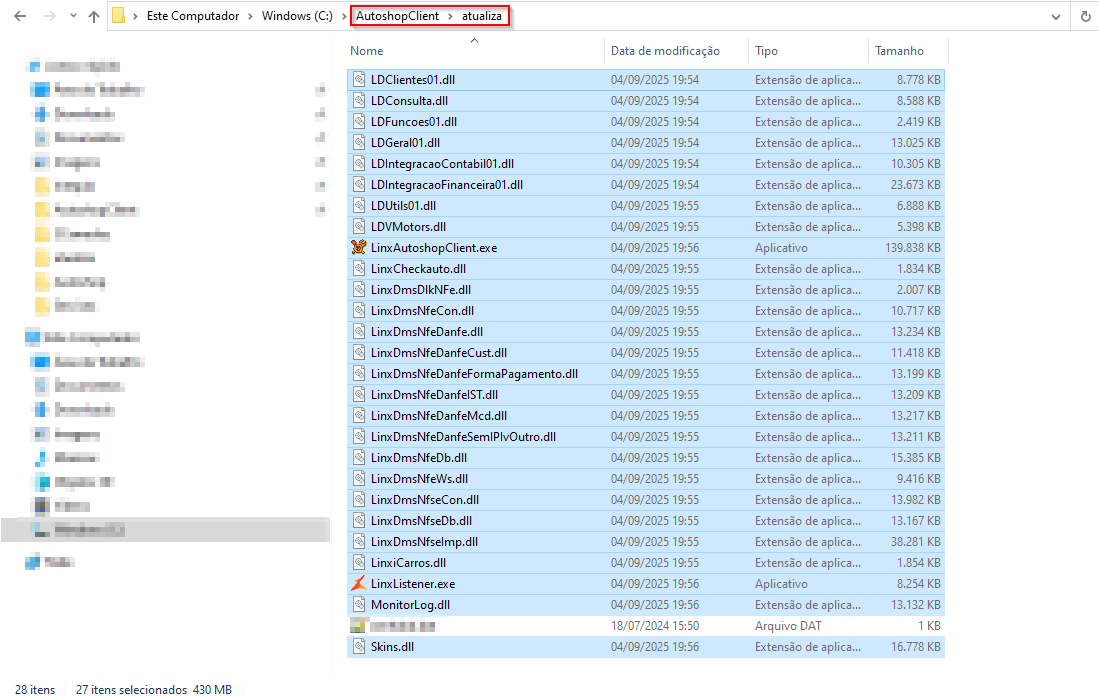Navigate to Este Computador breadcrumb

(x=193, y=15)
